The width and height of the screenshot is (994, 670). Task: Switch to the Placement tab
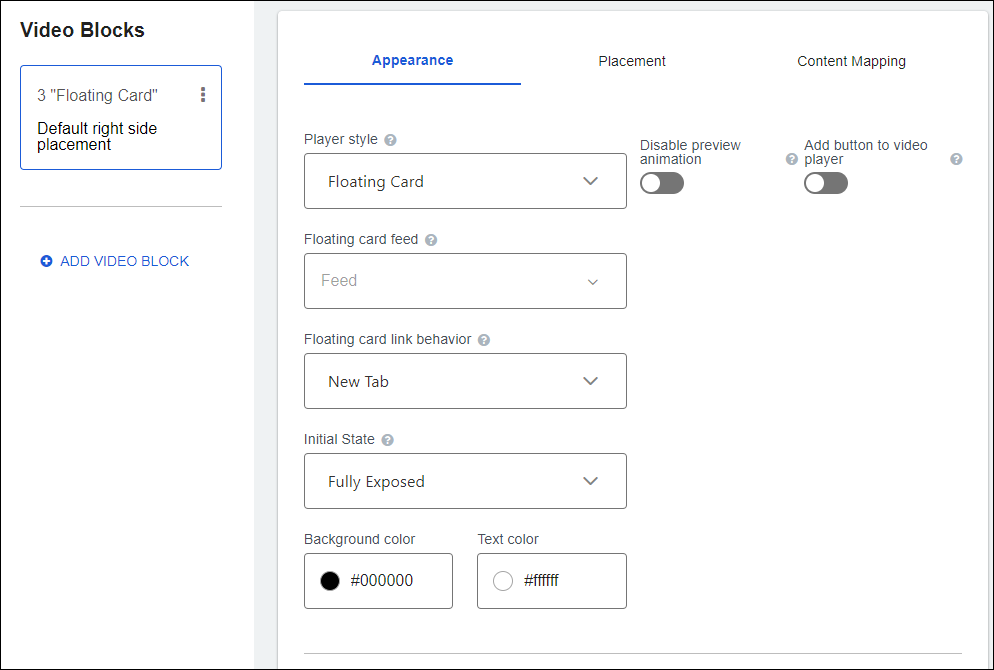point(632,61)
